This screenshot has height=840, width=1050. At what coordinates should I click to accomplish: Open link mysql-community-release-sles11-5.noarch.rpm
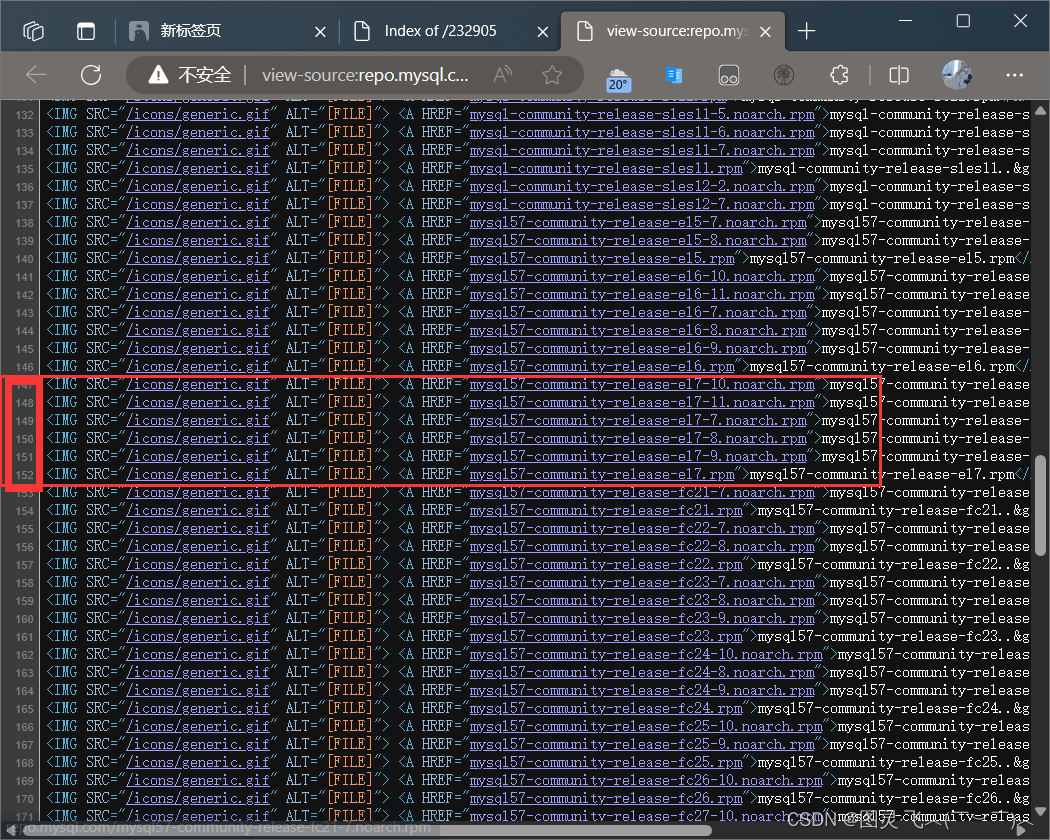coord(642,115)
